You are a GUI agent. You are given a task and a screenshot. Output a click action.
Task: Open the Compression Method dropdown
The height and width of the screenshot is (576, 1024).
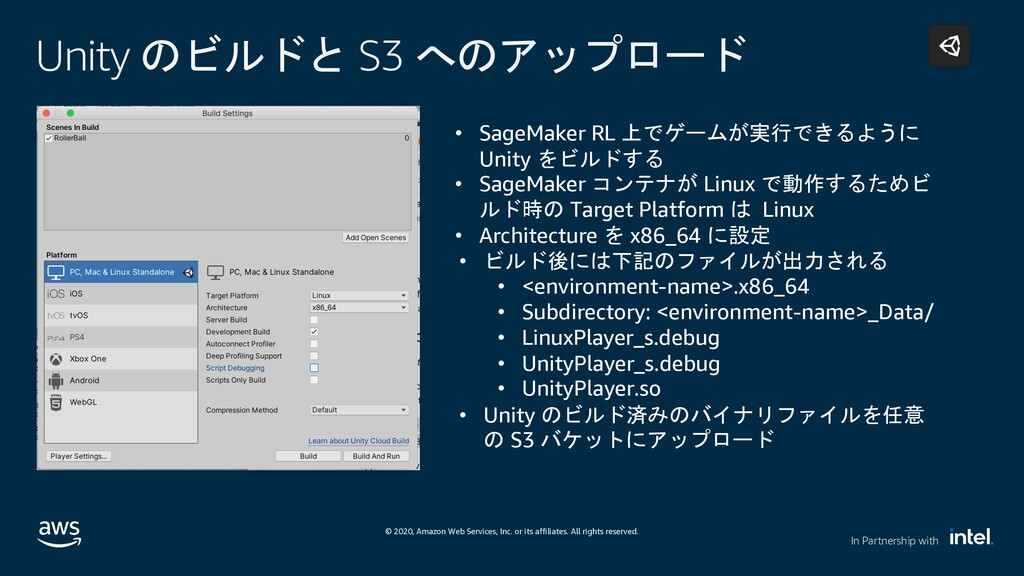[x=359, y=410]
